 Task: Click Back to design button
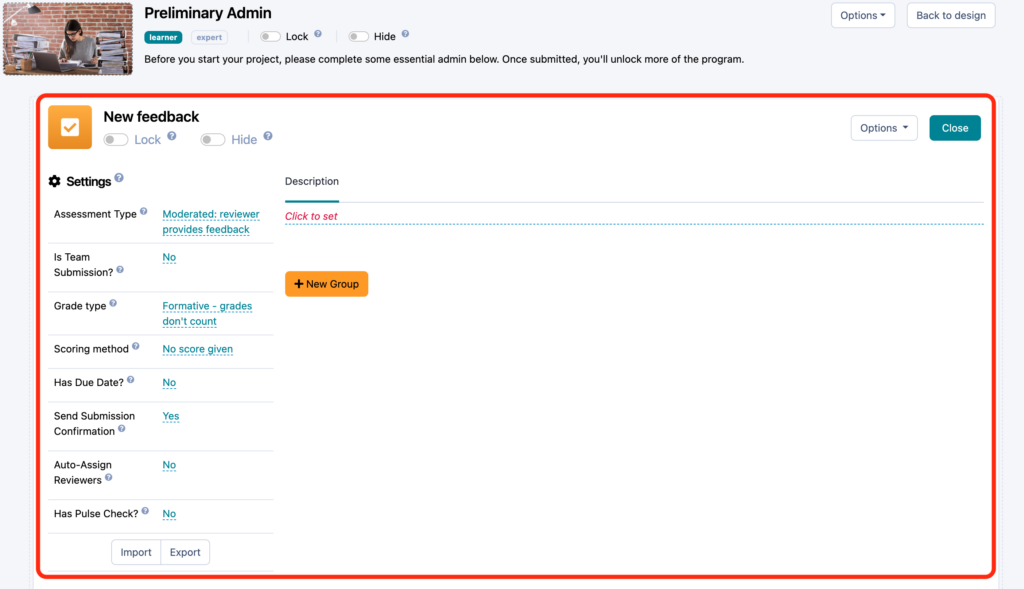pos(951,15)
